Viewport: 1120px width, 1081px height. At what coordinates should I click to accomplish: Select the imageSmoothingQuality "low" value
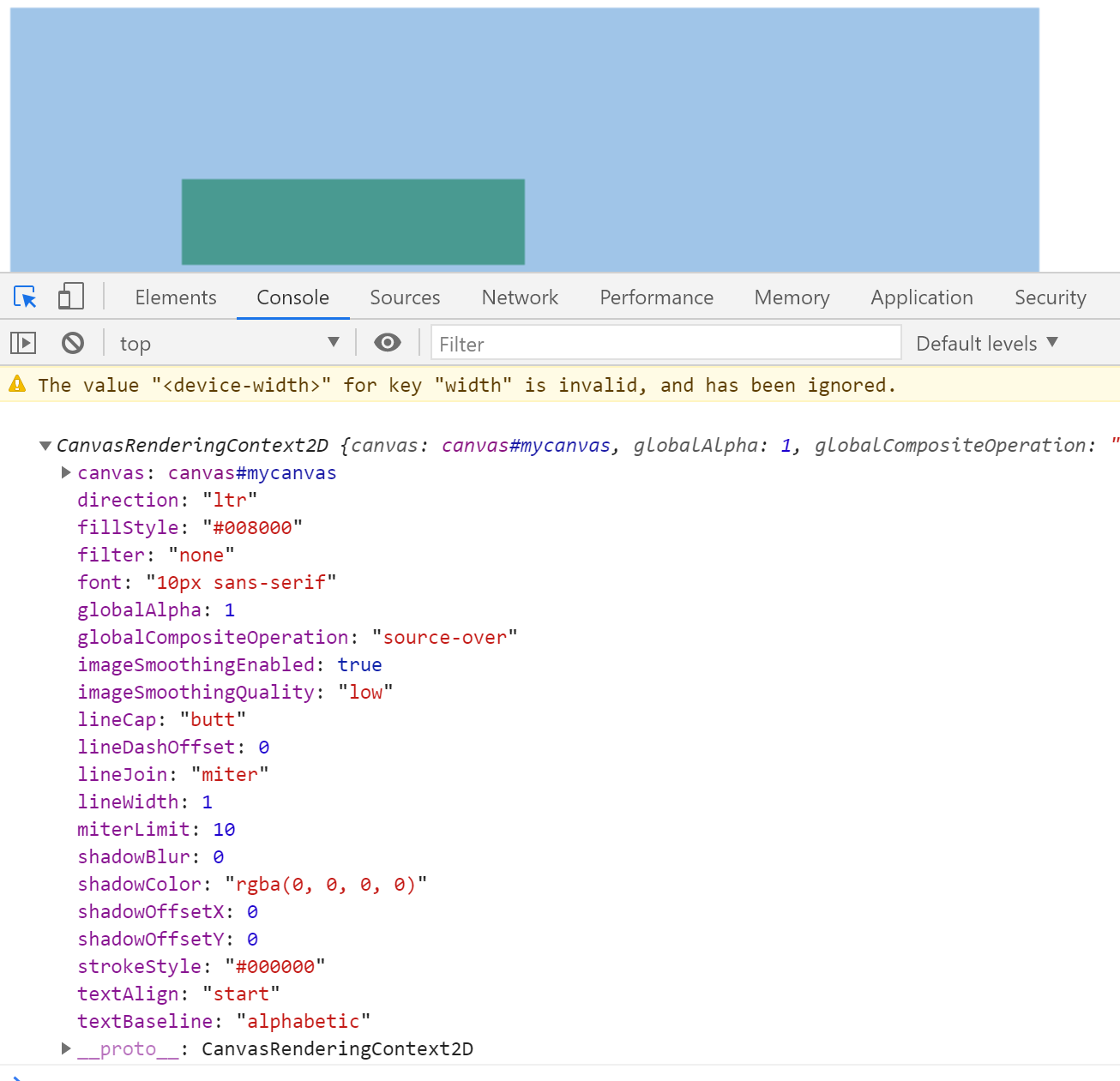[x=365, y=692]
